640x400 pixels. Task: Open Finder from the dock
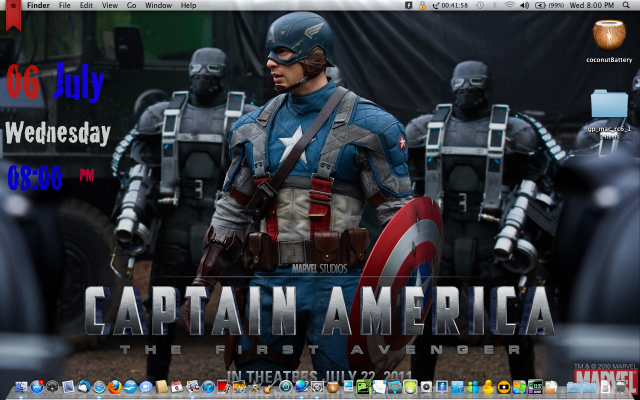pos(22,386)
